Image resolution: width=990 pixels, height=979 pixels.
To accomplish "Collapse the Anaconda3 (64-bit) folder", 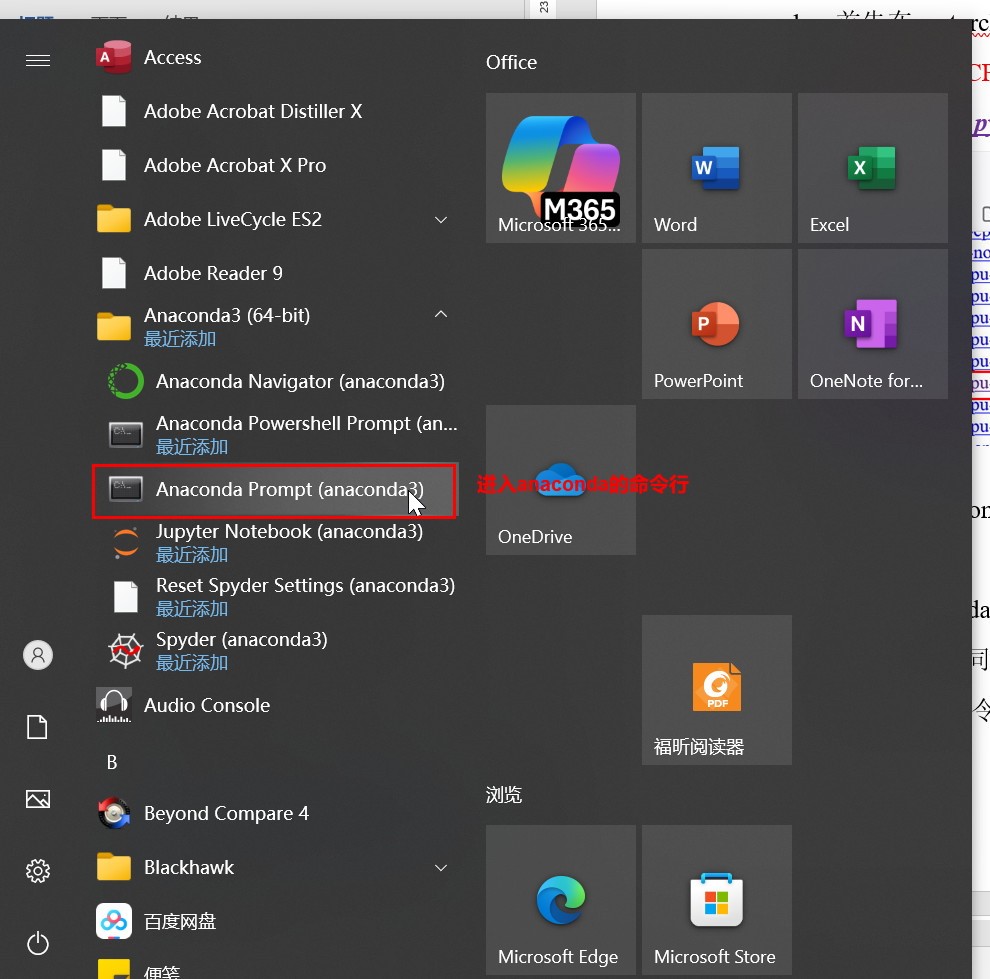I will pos(275,326).
